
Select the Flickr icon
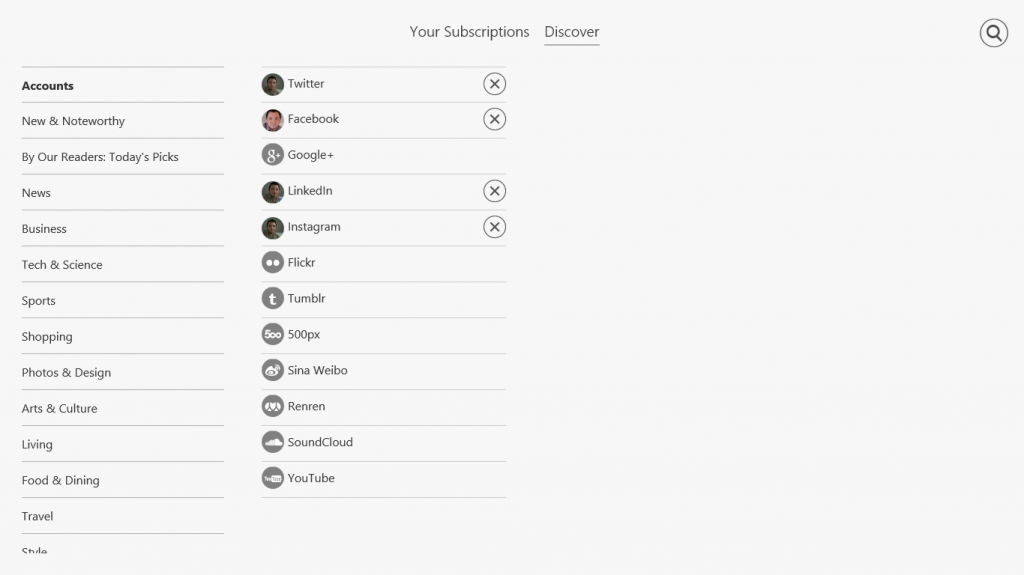point(272,263)
